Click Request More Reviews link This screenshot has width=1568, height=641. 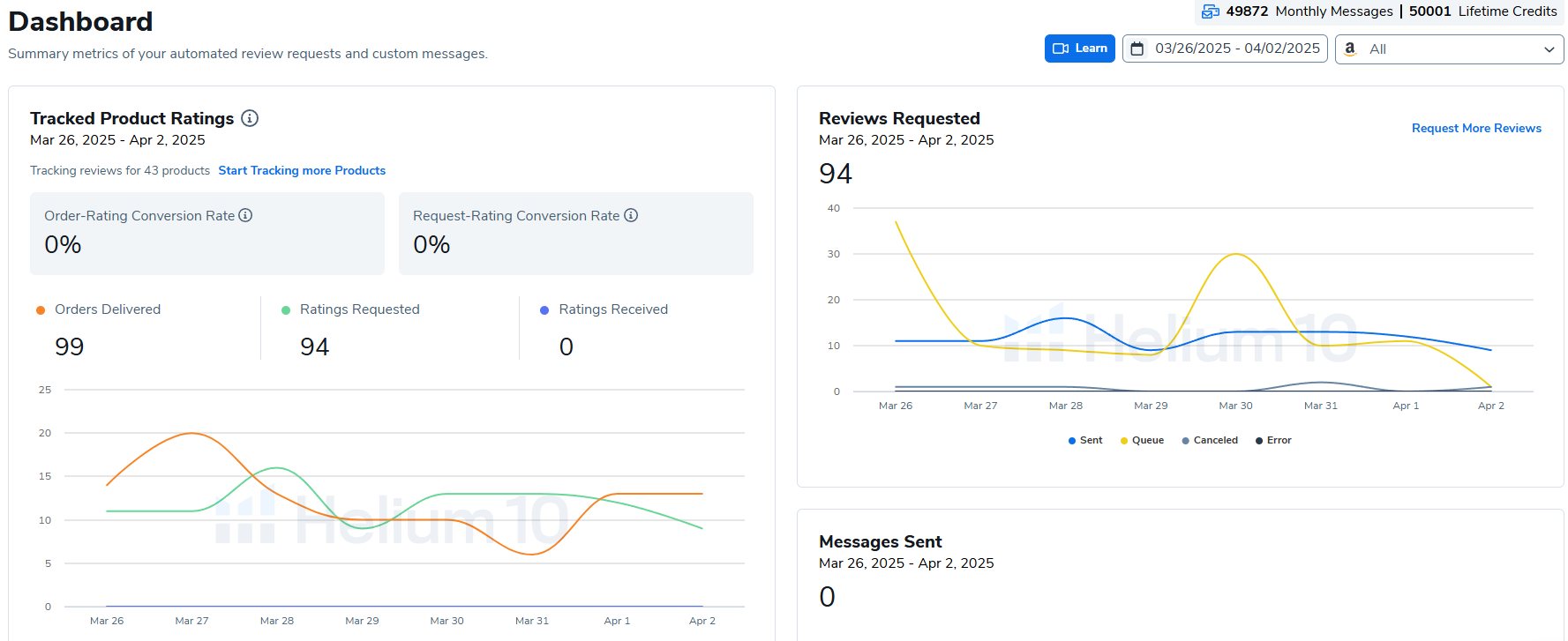pyautogui.click(x=1476, y=128)
